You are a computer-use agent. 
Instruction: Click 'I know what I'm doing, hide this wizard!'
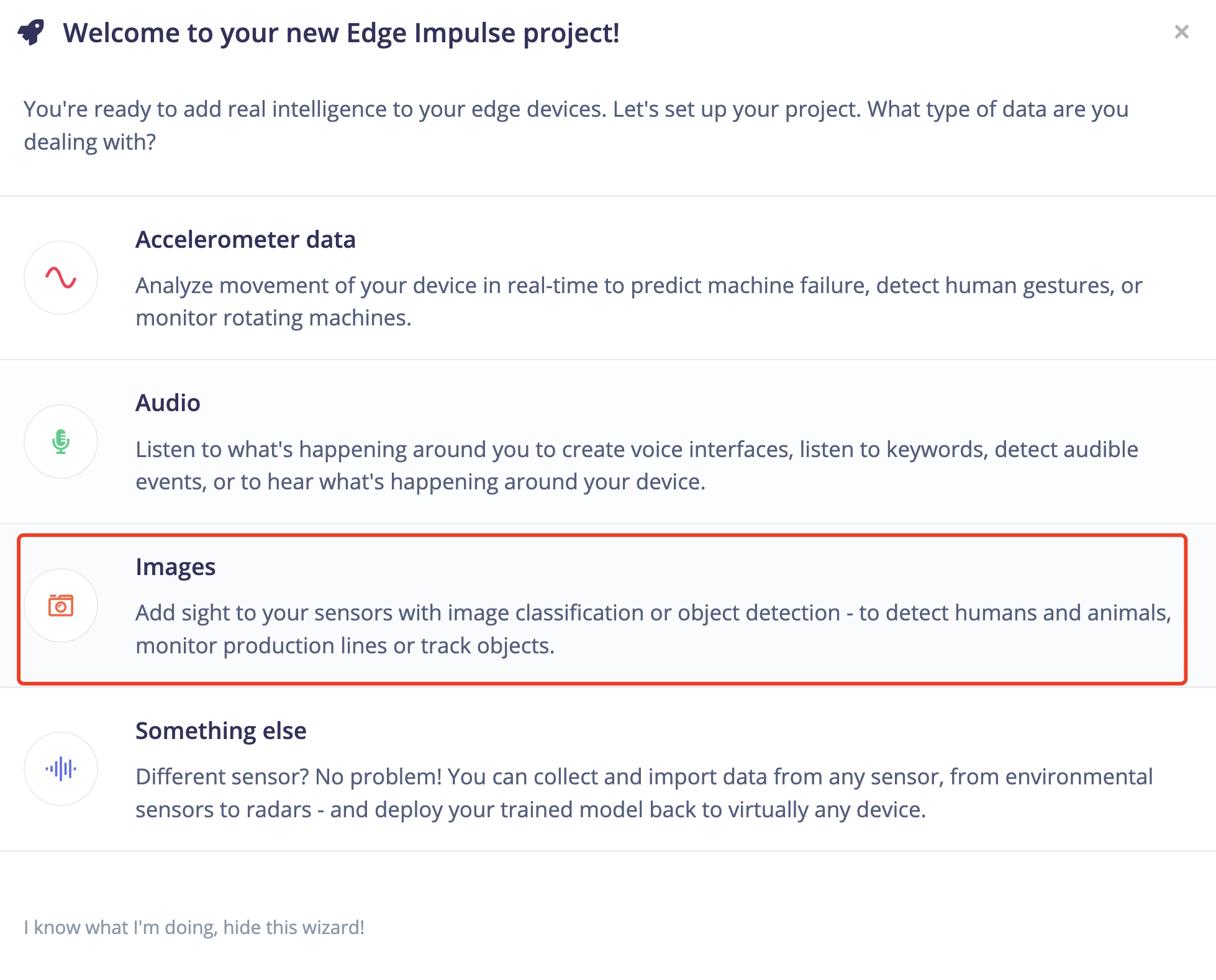pos(194,927)
